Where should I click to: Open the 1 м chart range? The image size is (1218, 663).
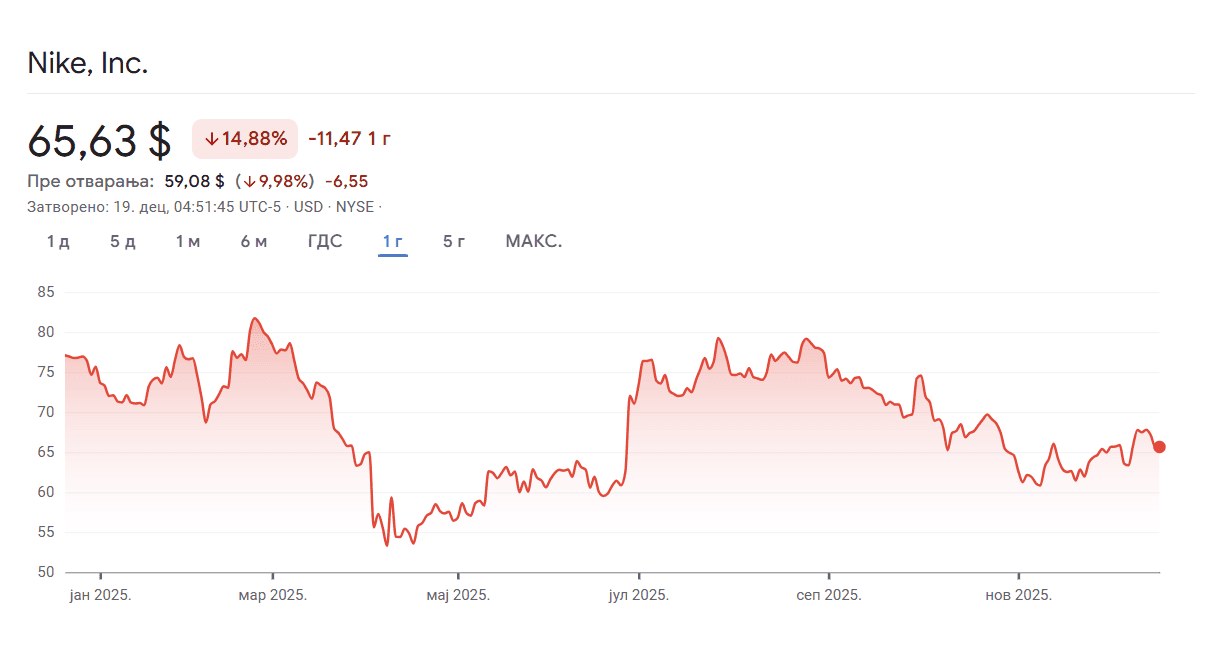point(188,242)
